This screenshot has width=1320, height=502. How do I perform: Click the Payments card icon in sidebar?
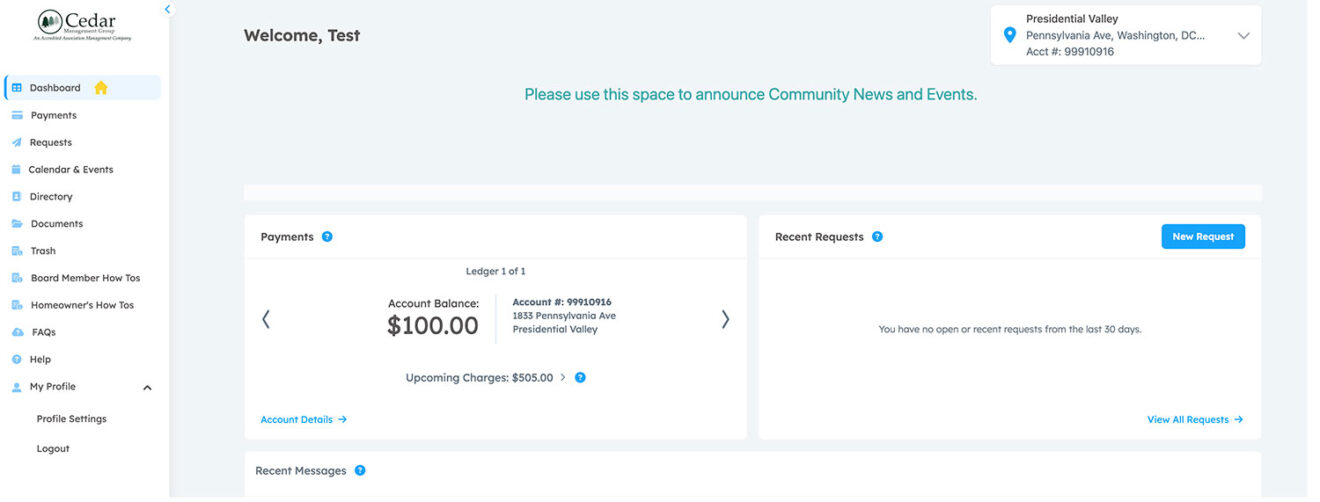pyautogui.click(x=17, y=115)
